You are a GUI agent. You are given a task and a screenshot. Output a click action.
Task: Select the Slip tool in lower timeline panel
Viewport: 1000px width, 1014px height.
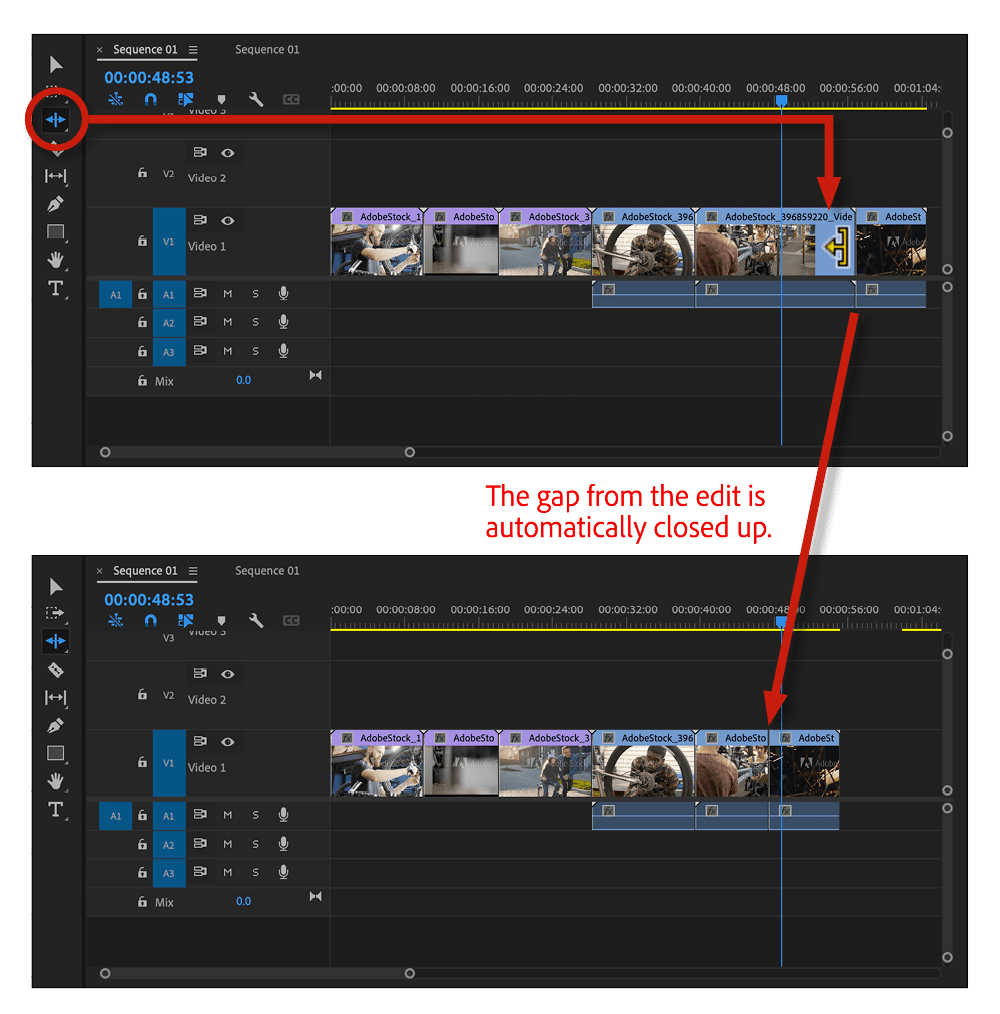click(56, 697)
